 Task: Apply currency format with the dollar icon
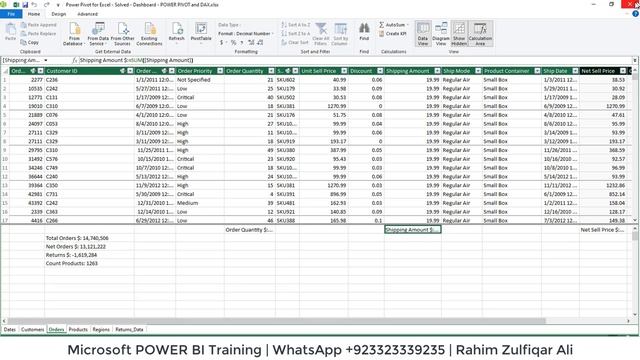222,42
